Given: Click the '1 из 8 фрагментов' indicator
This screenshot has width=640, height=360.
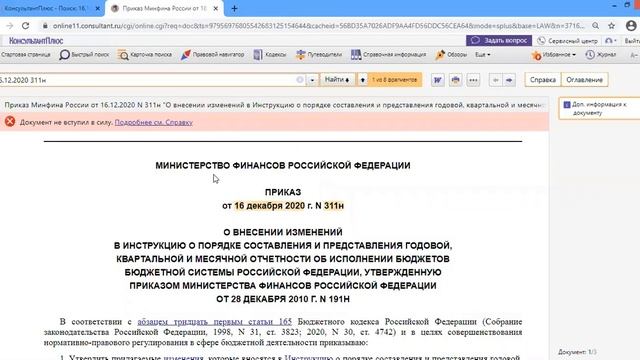Looking at the screenshot, I should tap(394, 80).
